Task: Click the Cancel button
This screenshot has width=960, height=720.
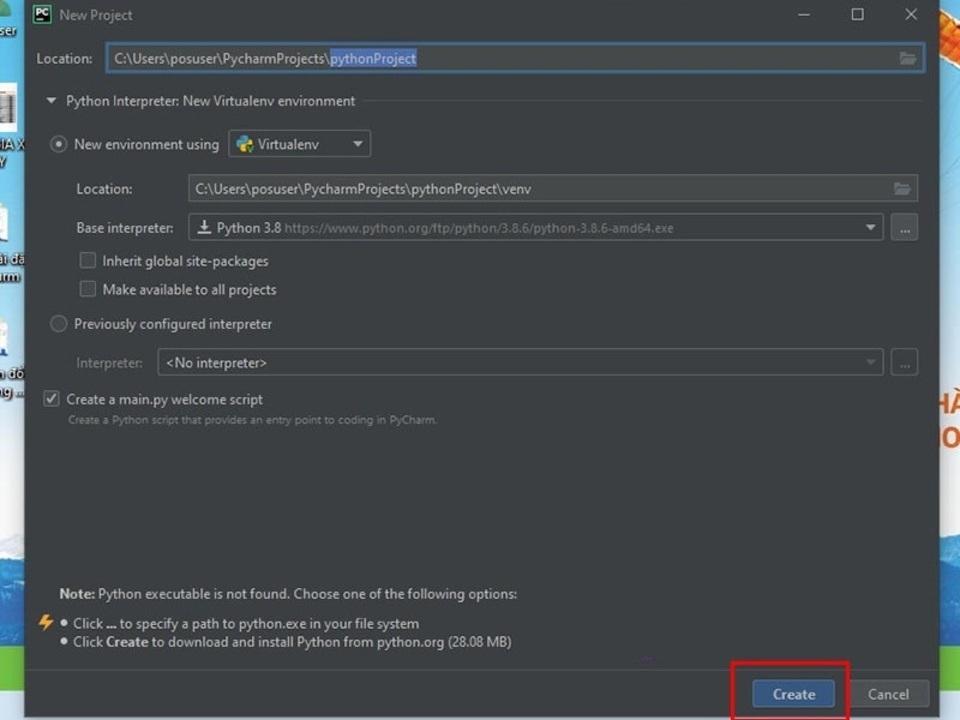Action: point(888,693)
